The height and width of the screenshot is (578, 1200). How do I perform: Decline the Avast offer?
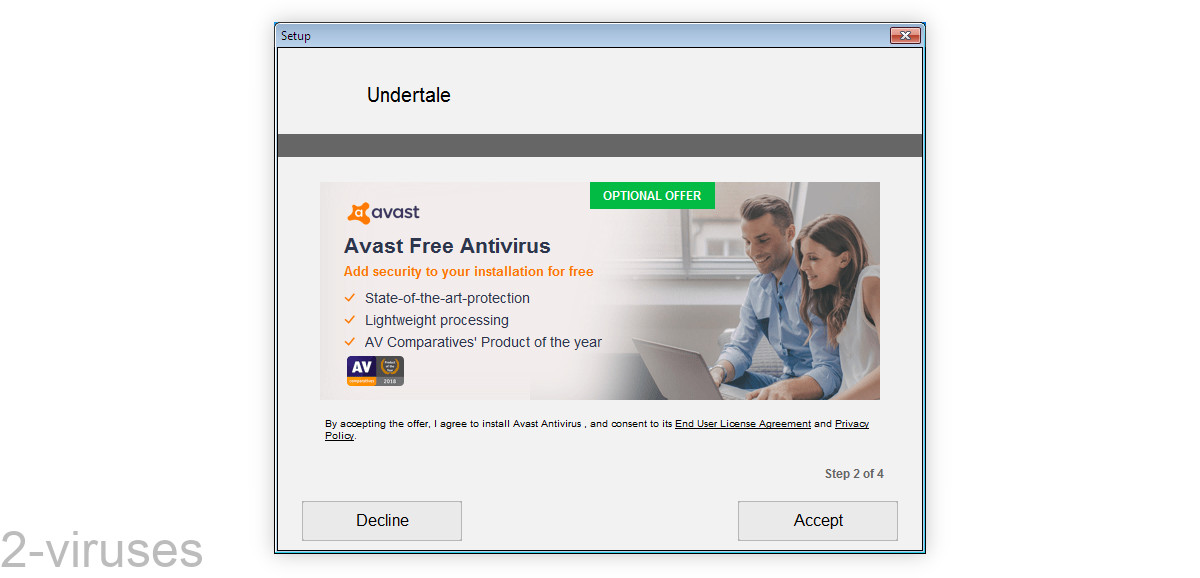tap(382, 521)
